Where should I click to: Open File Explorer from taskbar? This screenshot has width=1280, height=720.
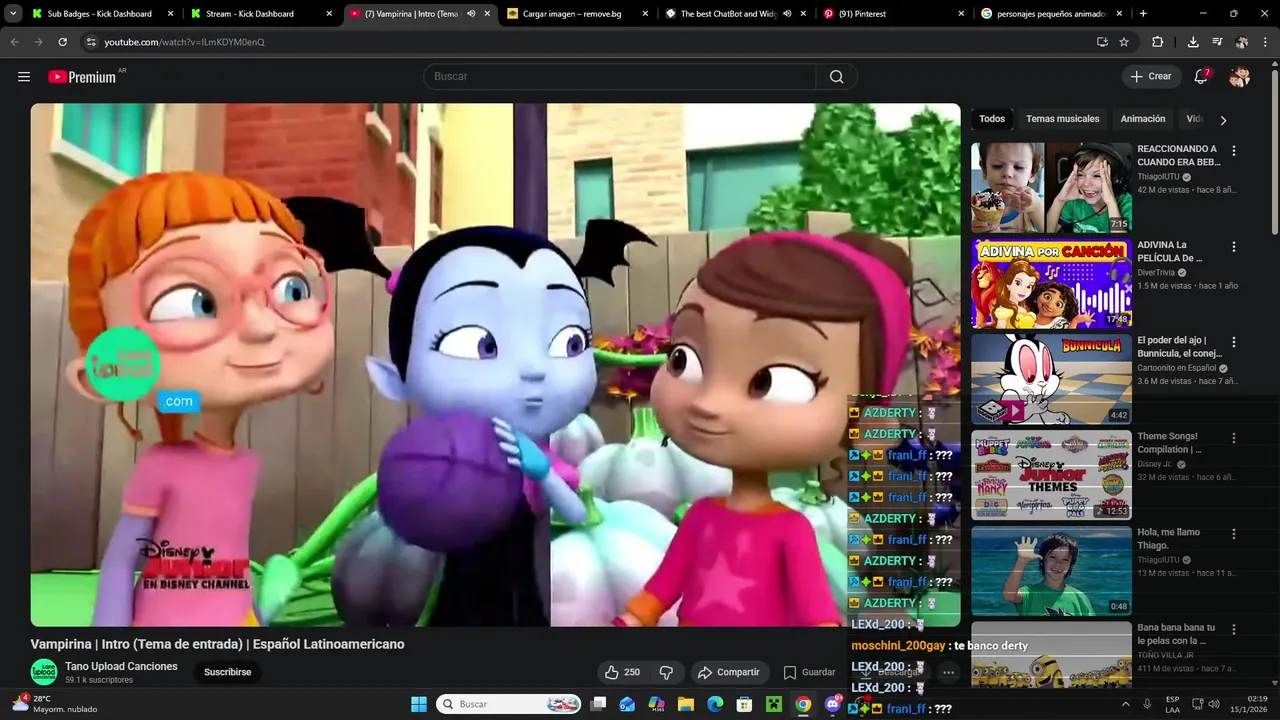(686, 704)
